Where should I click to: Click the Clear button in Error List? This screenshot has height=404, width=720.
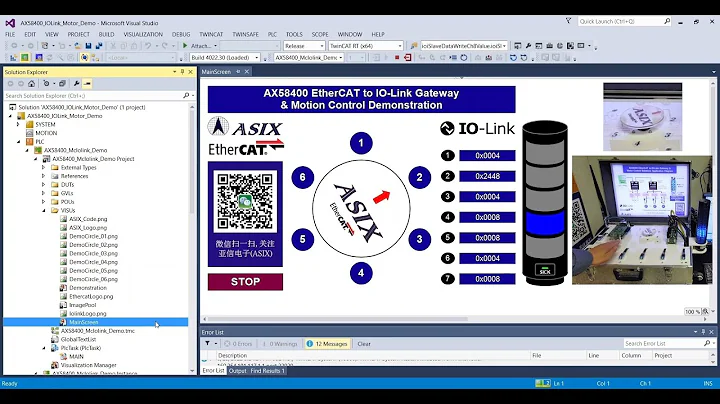pos(364,343)
